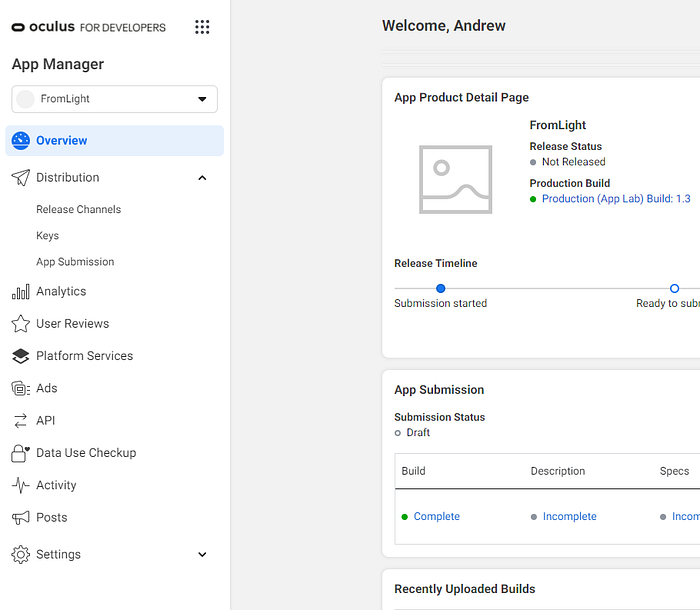
Task: Click the Platform Services layers icon
Action: [x=20, y=356]
